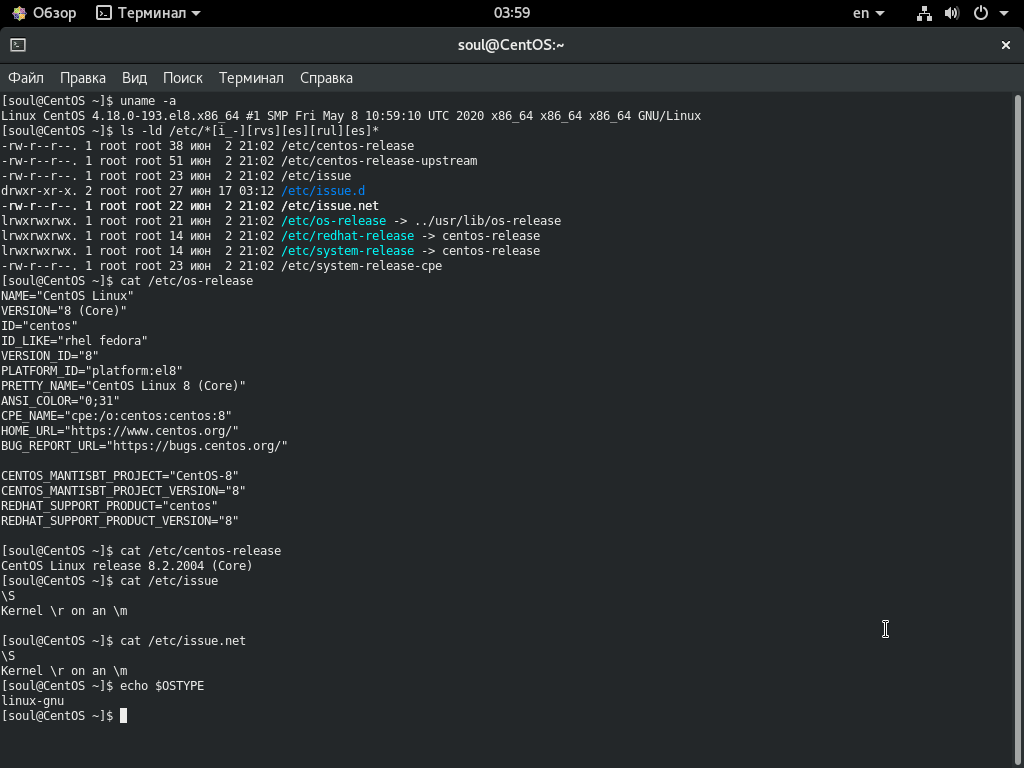Click the line ANSI_COLOR="0;31"
This screenshot has width=1024, height=768.
pyautogui.click(x=60, y=401)
